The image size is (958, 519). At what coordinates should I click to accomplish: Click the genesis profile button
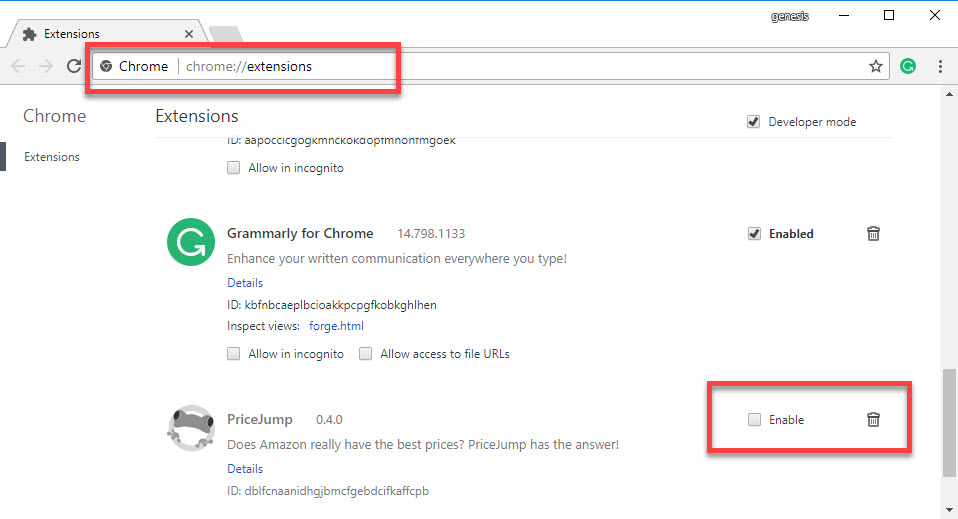click(x=790, y=17)
